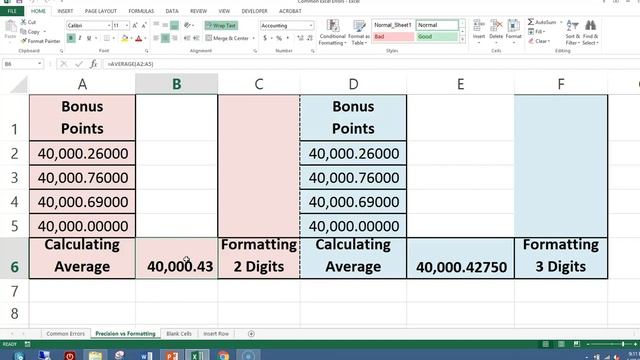Click Decrease Decimal icon
Viewport: 640px width, 360px height.
(x=310, y=38)
